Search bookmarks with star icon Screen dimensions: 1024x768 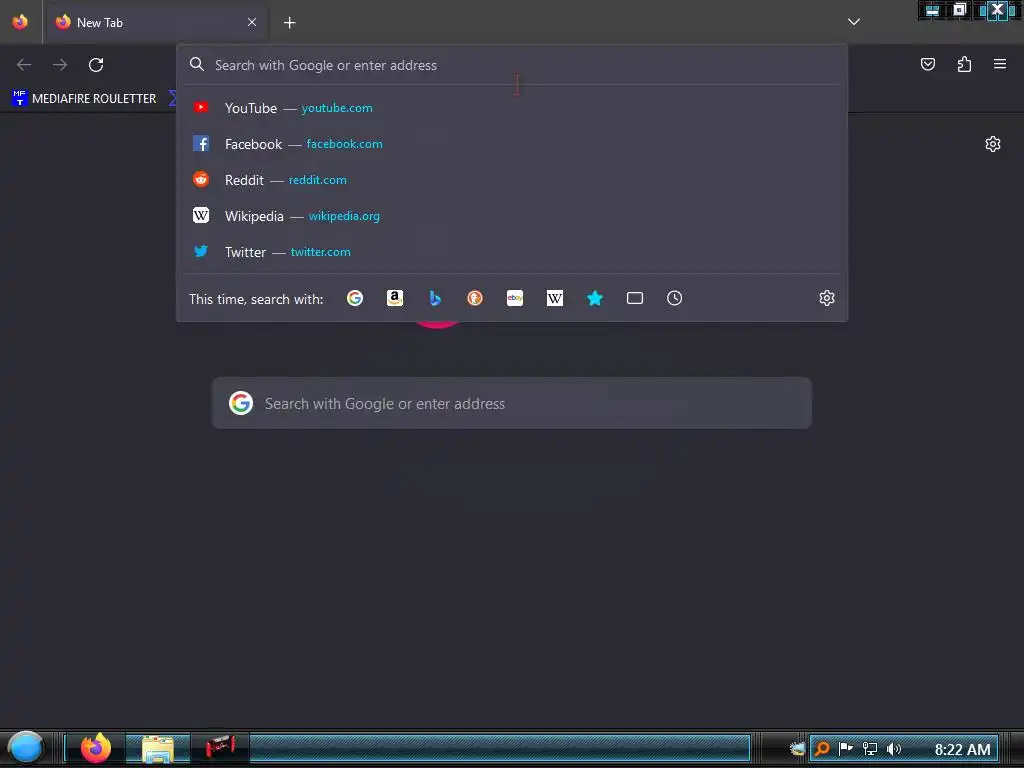[x=595, y=298]
